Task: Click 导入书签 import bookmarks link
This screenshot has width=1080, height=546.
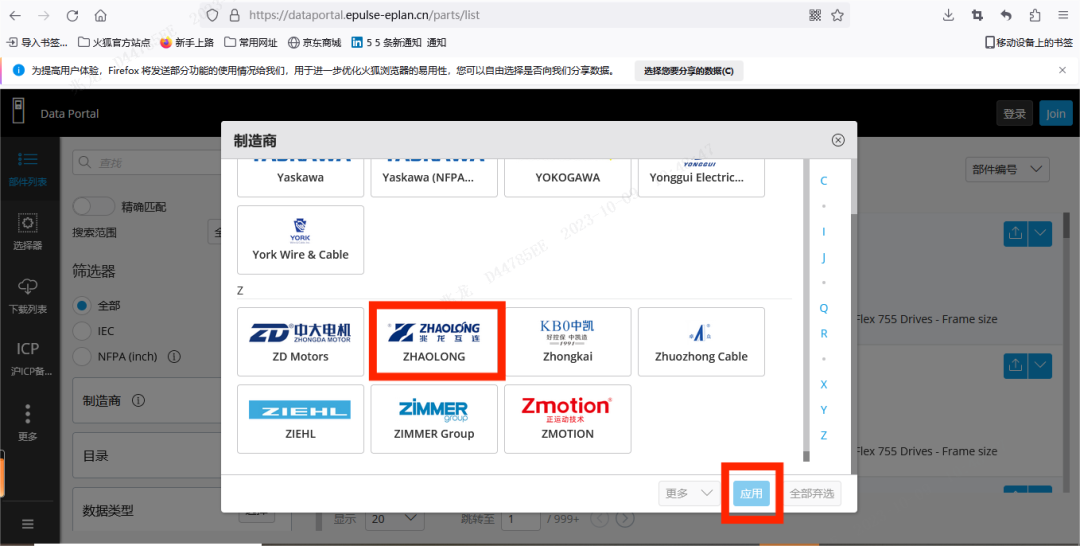Action: pyautogui.click(x=37, y=43)
